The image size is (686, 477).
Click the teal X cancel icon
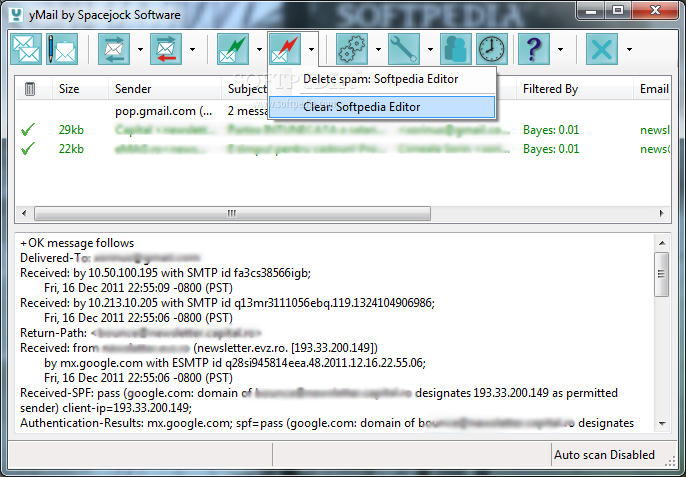tap(602, 49)
